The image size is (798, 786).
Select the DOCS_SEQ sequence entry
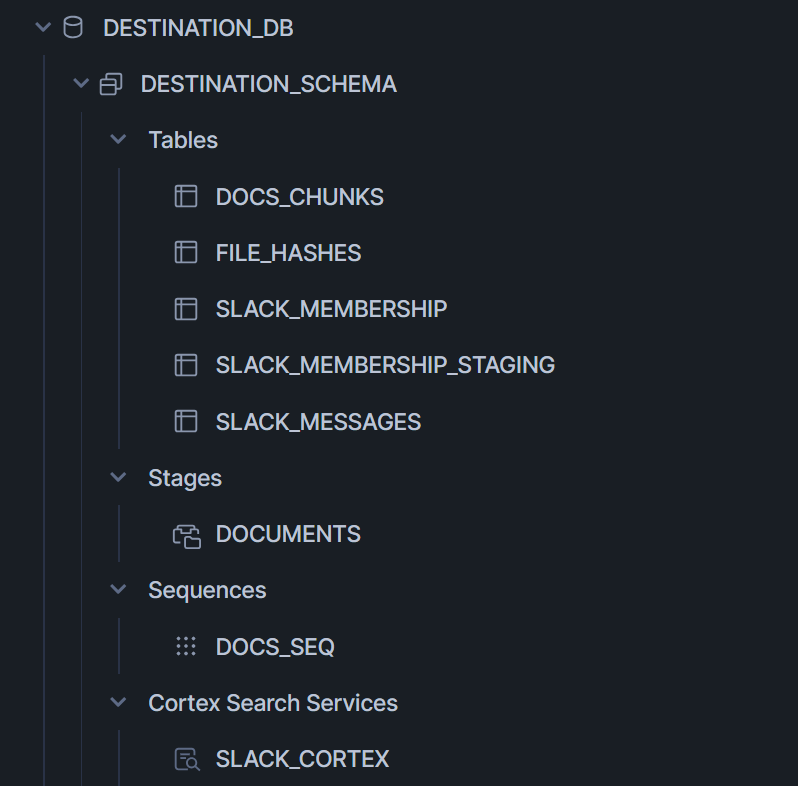(x=275, y=647)
